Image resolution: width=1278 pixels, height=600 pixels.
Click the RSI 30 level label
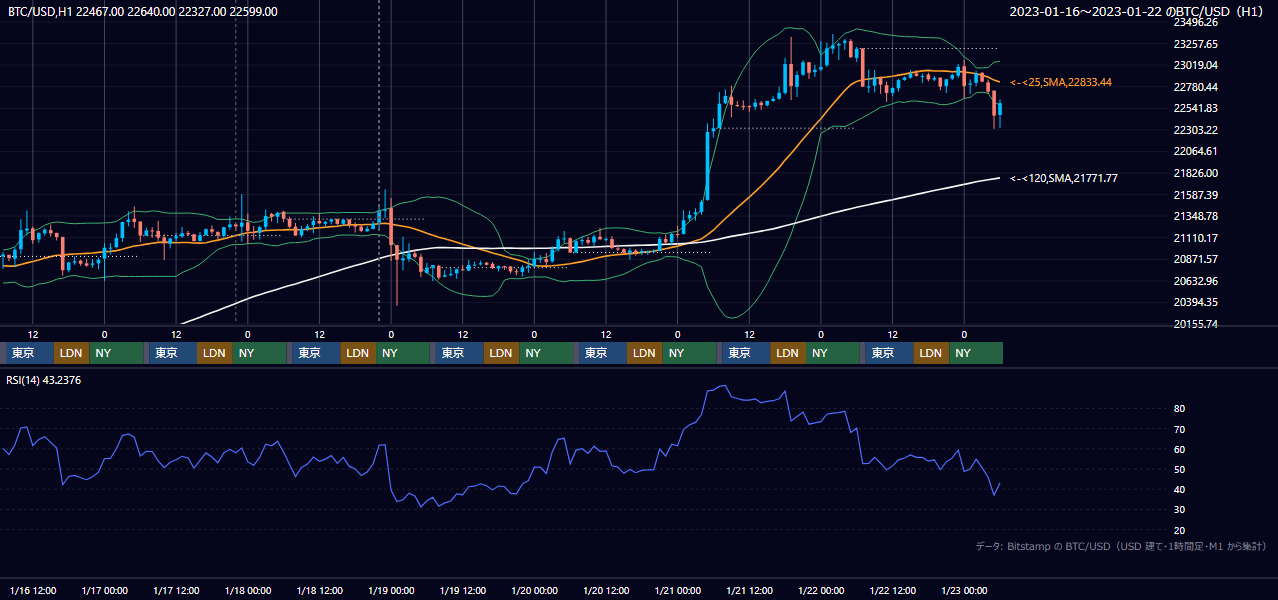(x=1179, y=510)
